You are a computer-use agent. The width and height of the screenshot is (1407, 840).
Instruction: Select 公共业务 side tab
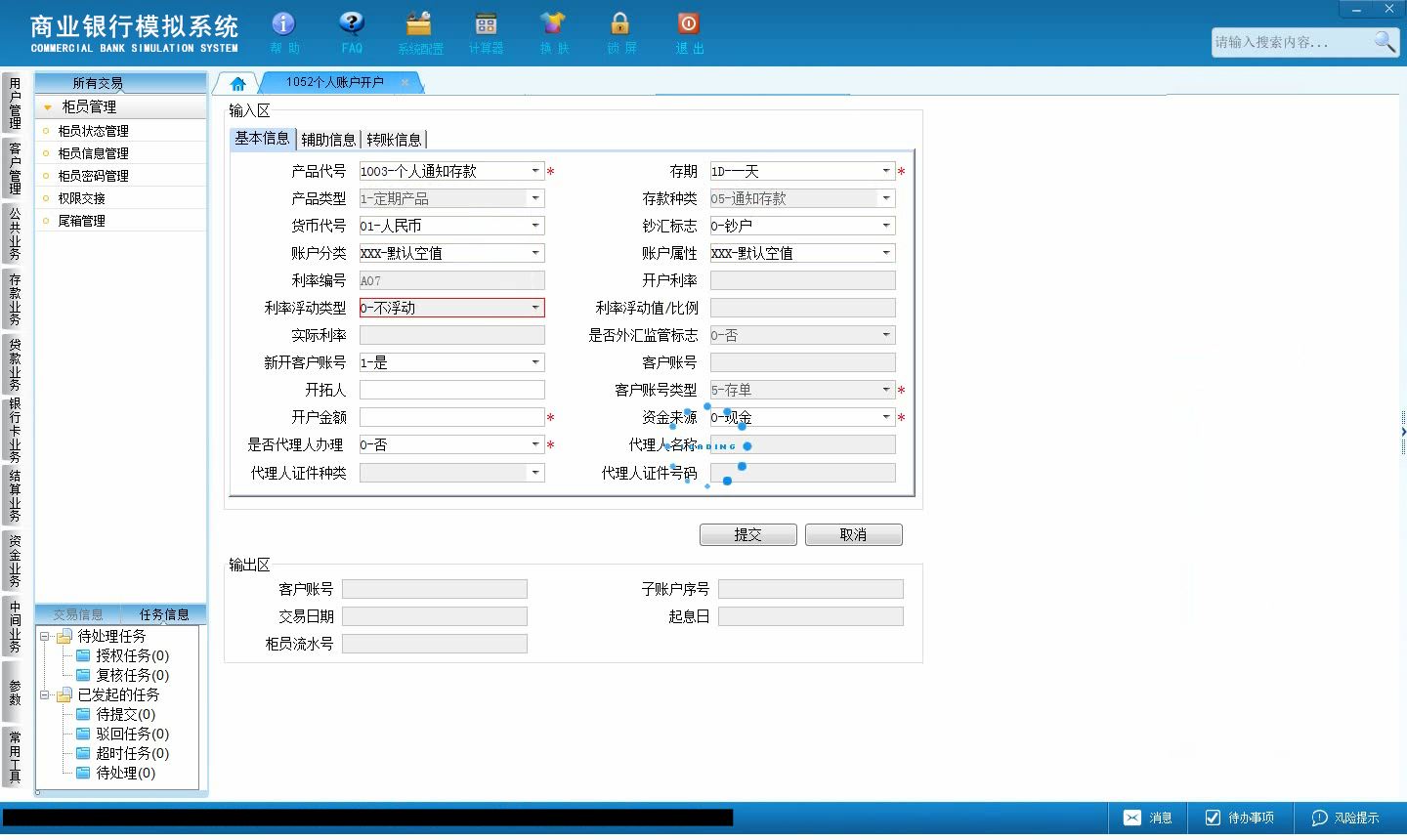pyautogui.click(x=15, y=233)
